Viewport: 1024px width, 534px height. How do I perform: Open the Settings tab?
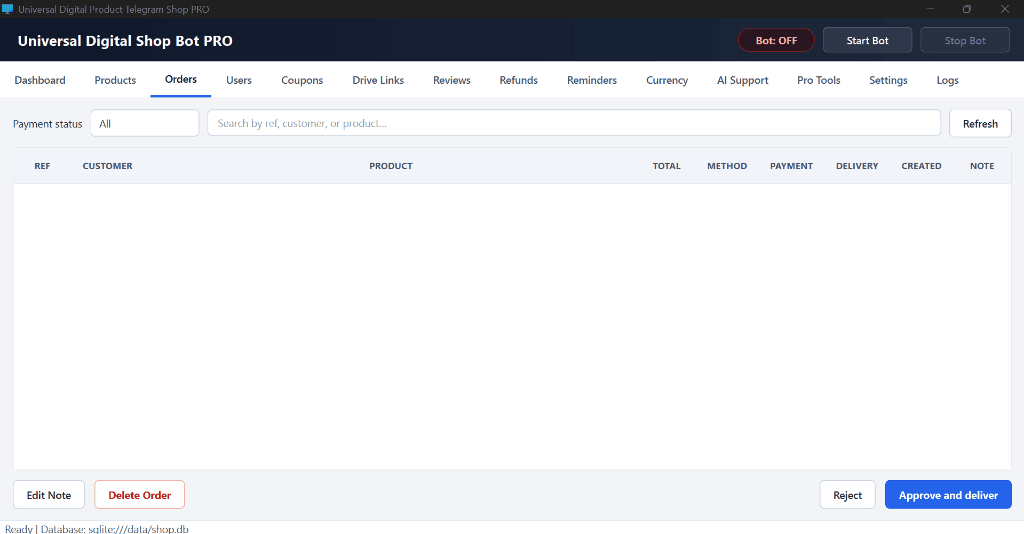click(x=888, y=80)
